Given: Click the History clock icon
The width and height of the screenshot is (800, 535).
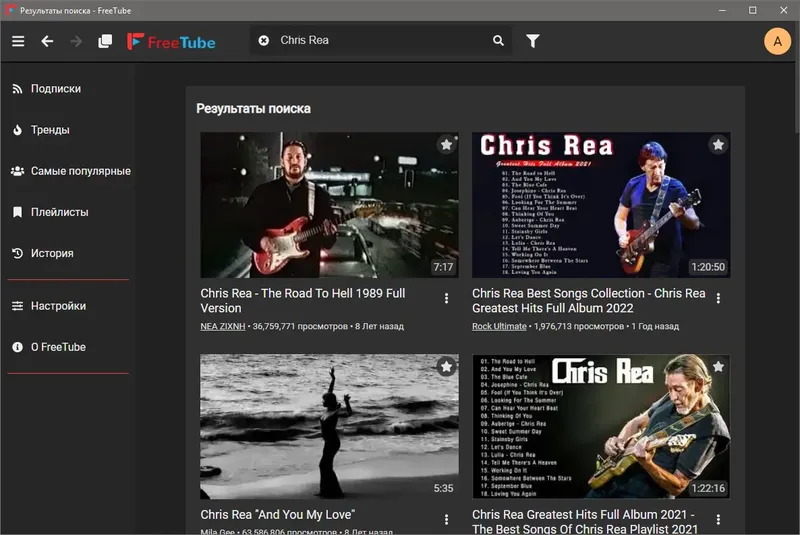Looking at the screenshot, I should pos(17,253).
